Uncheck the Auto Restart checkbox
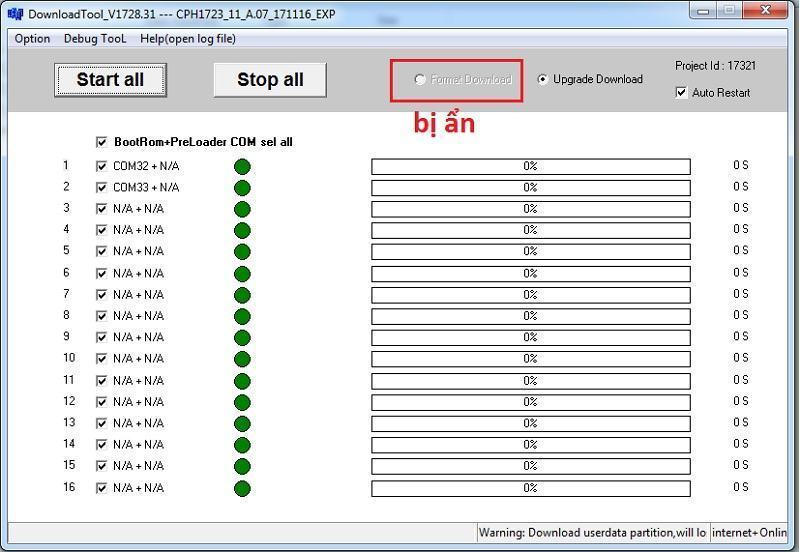 tap(682, 93)
